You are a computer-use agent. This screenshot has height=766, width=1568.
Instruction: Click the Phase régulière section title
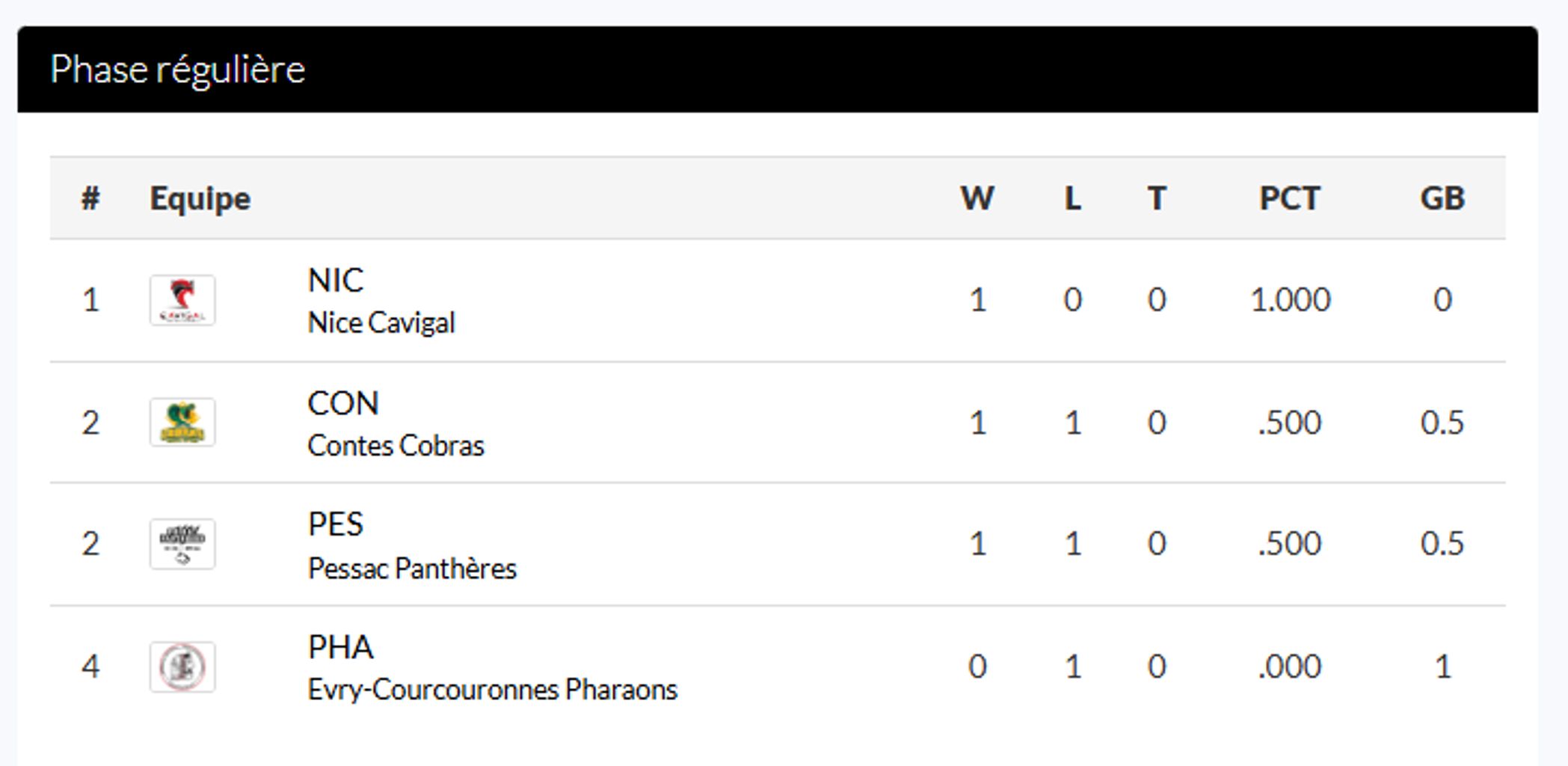pyautogui.click(x=178, y=70)
